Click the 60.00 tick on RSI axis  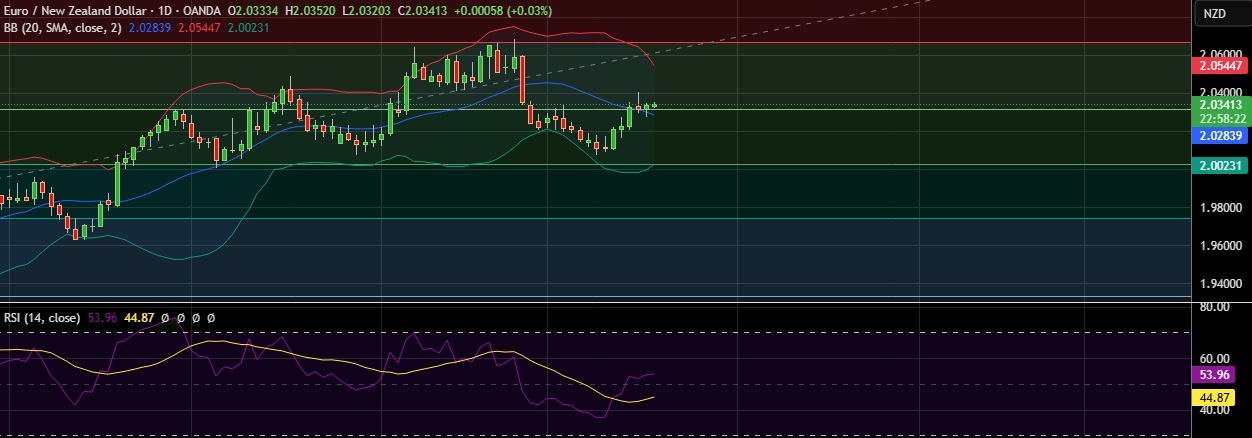pos(1213,358)
